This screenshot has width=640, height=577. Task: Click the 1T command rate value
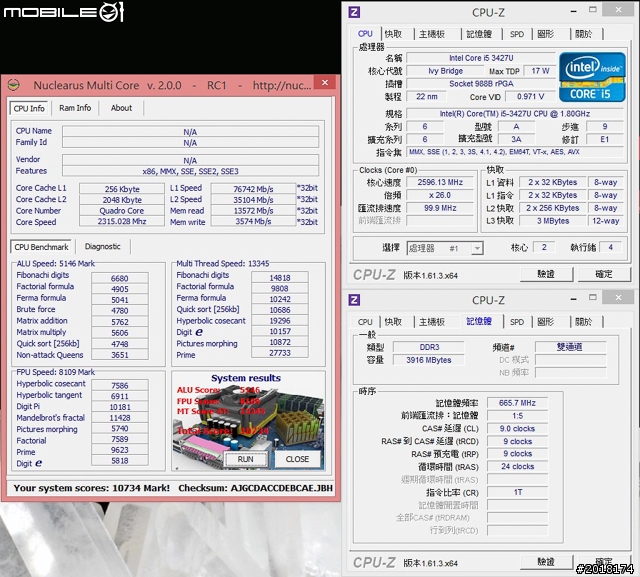tap(517, 492)
